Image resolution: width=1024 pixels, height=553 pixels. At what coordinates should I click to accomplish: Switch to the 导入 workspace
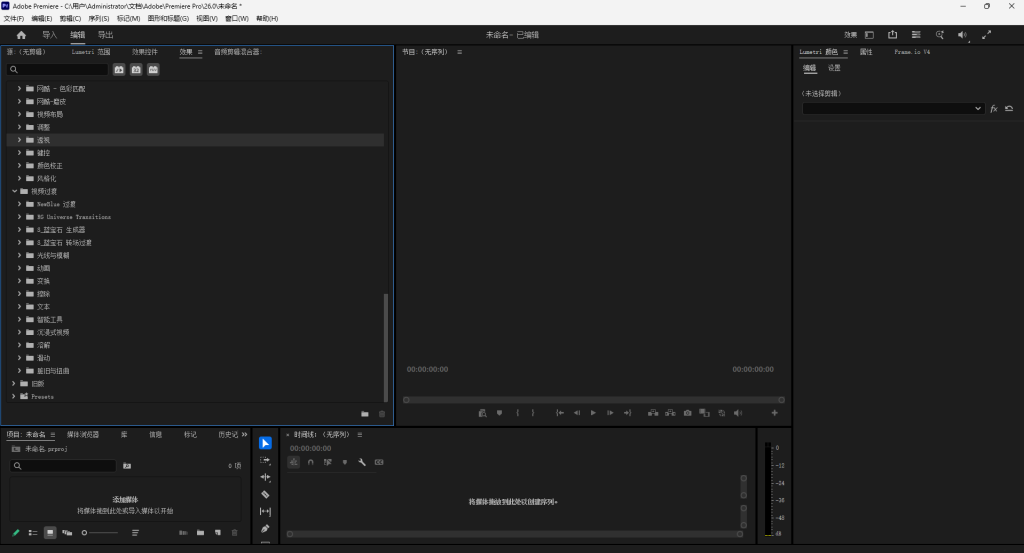tap(50, 35)
